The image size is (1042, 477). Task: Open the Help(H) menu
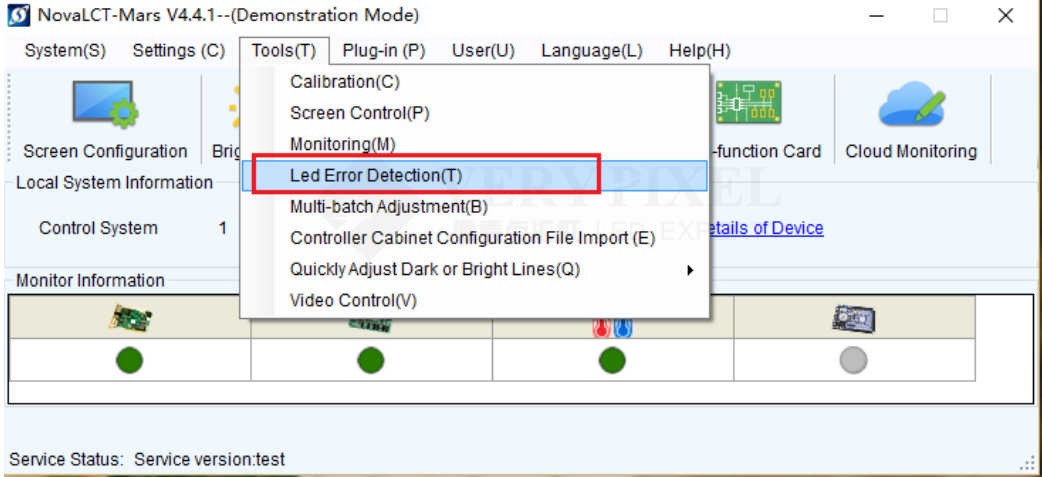[x=700, y=50]
